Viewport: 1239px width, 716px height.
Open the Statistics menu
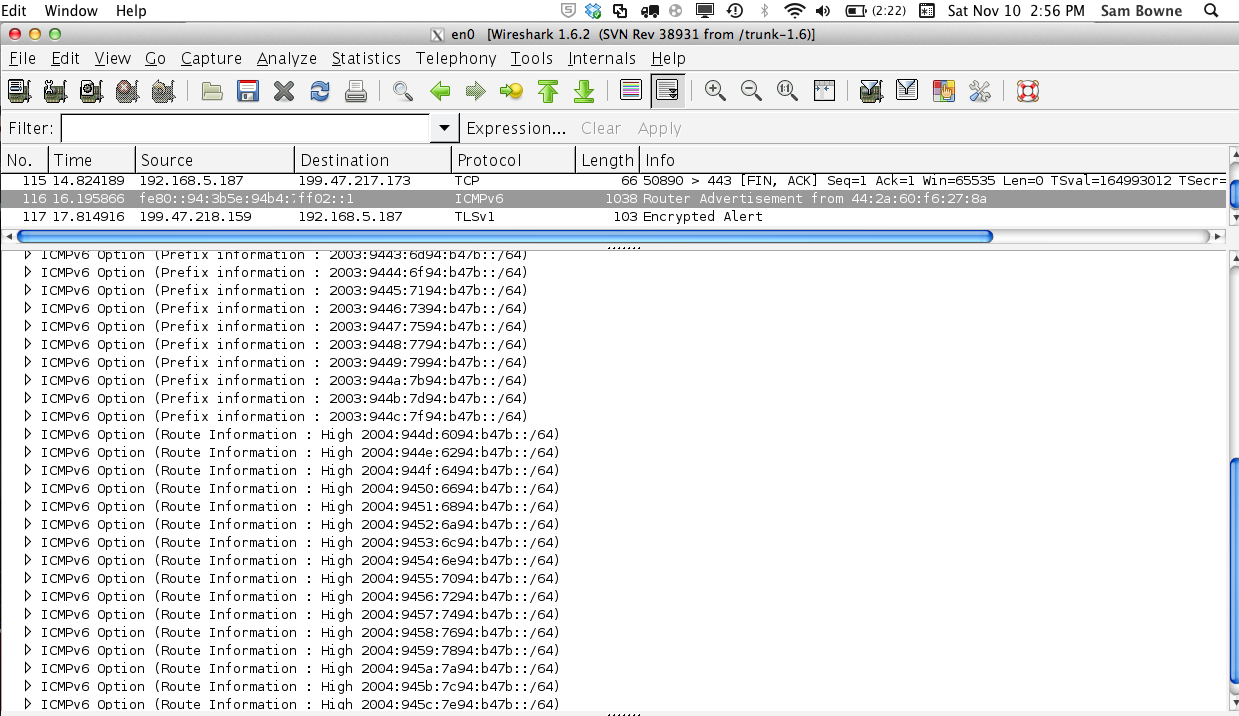[366, 58]
